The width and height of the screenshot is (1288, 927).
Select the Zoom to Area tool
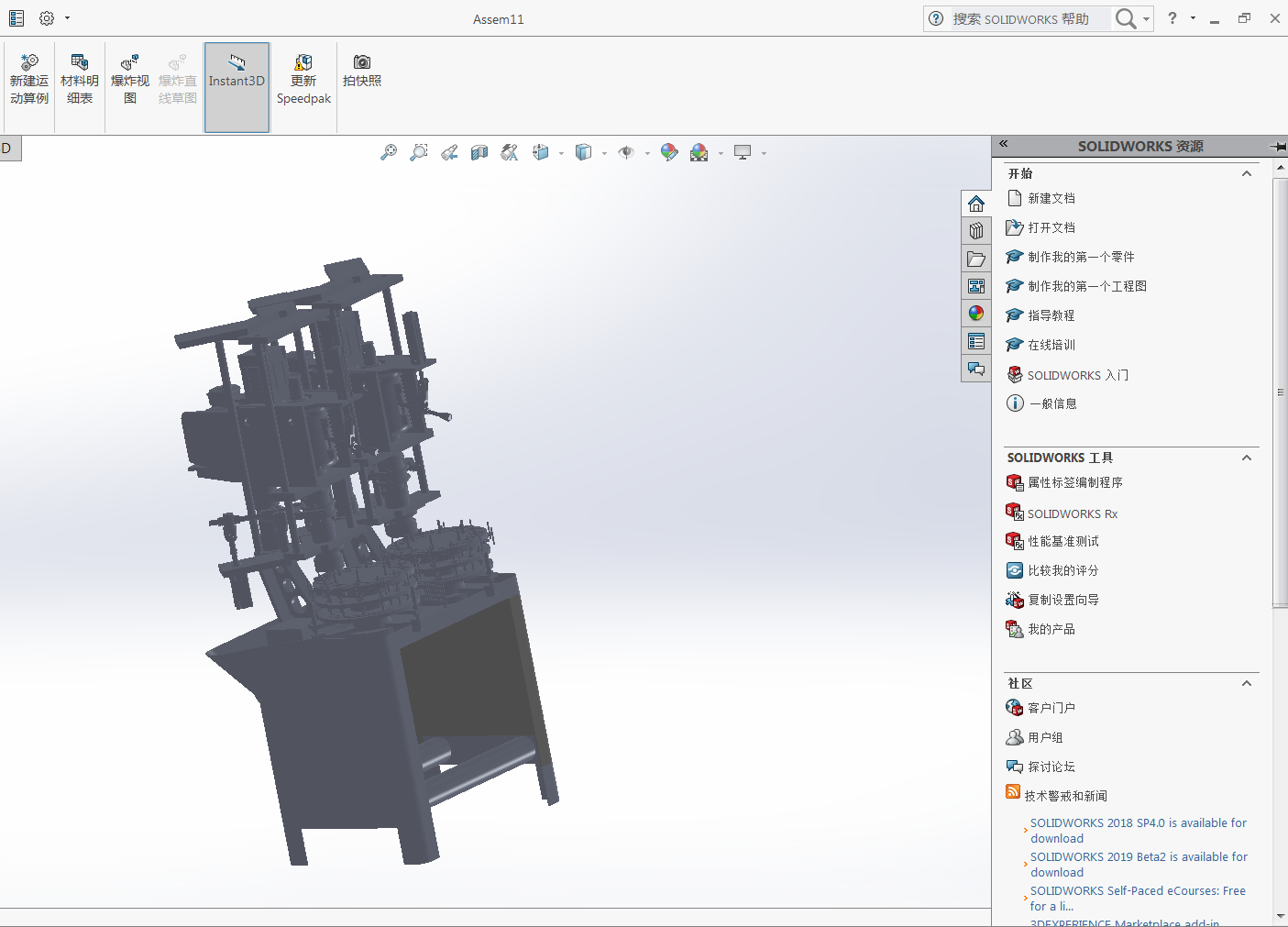click(x=419, y=152)
